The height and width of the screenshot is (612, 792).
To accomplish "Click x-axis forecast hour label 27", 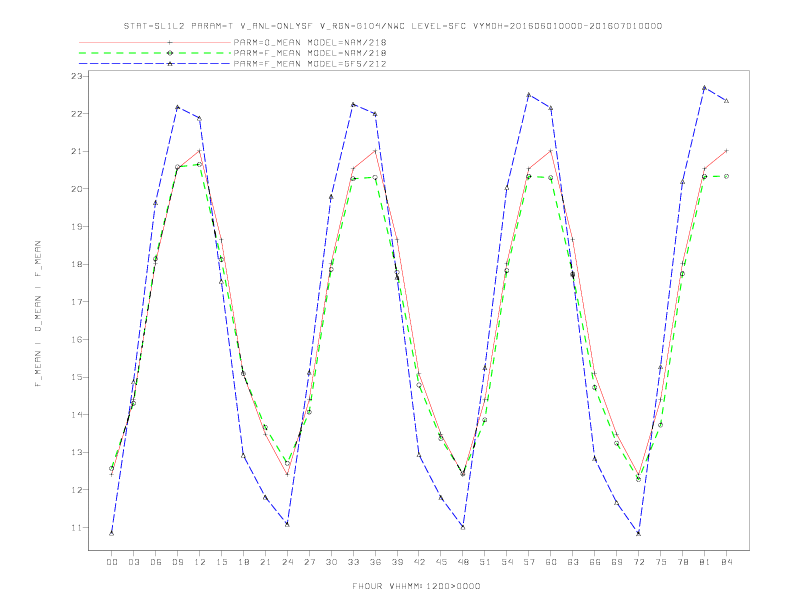I will pos(309,562).
